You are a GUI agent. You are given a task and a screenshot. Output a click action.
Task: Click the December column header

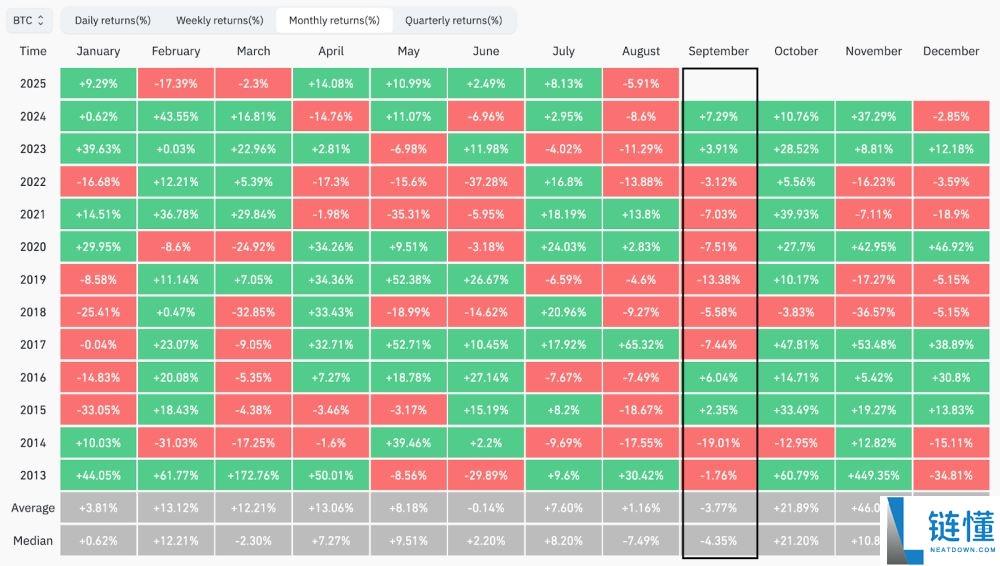(x=951, y=51)
